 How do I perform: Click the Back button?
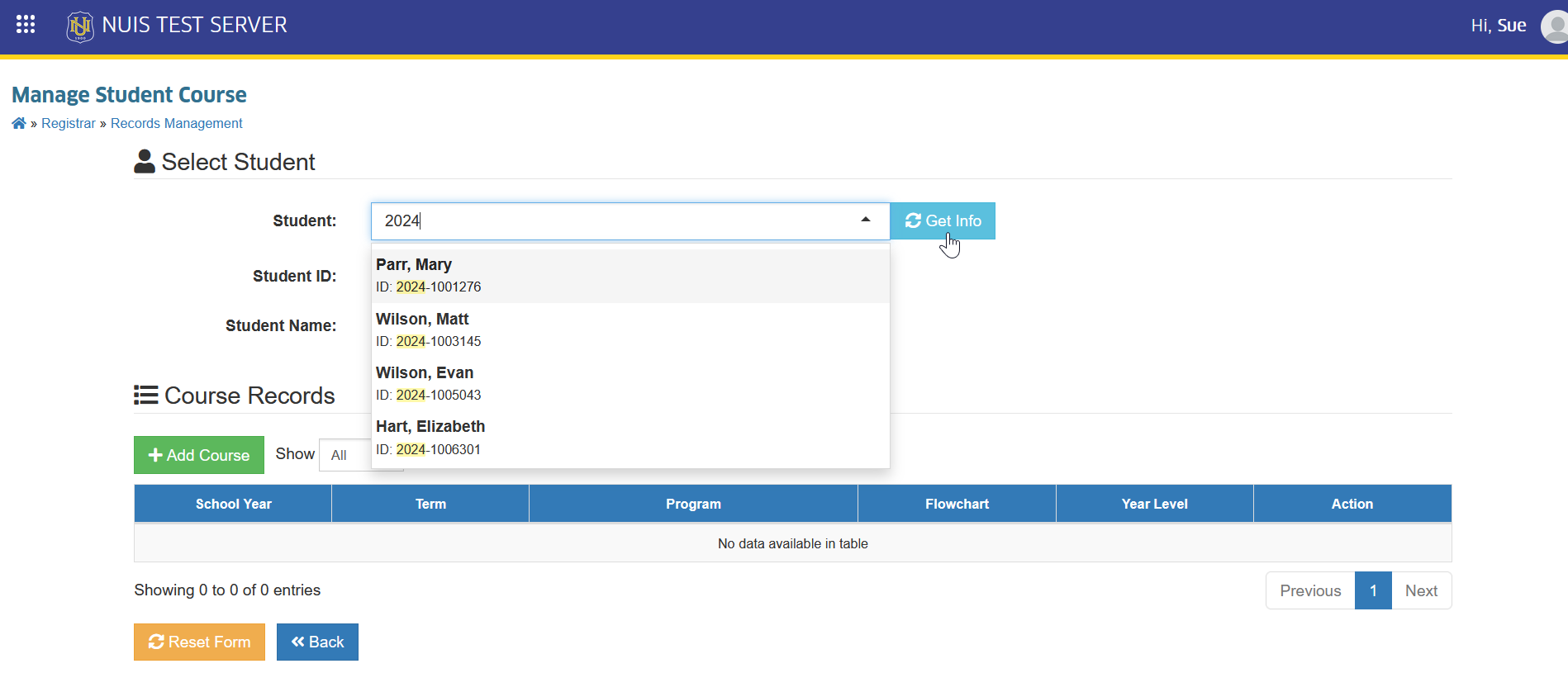317,642
